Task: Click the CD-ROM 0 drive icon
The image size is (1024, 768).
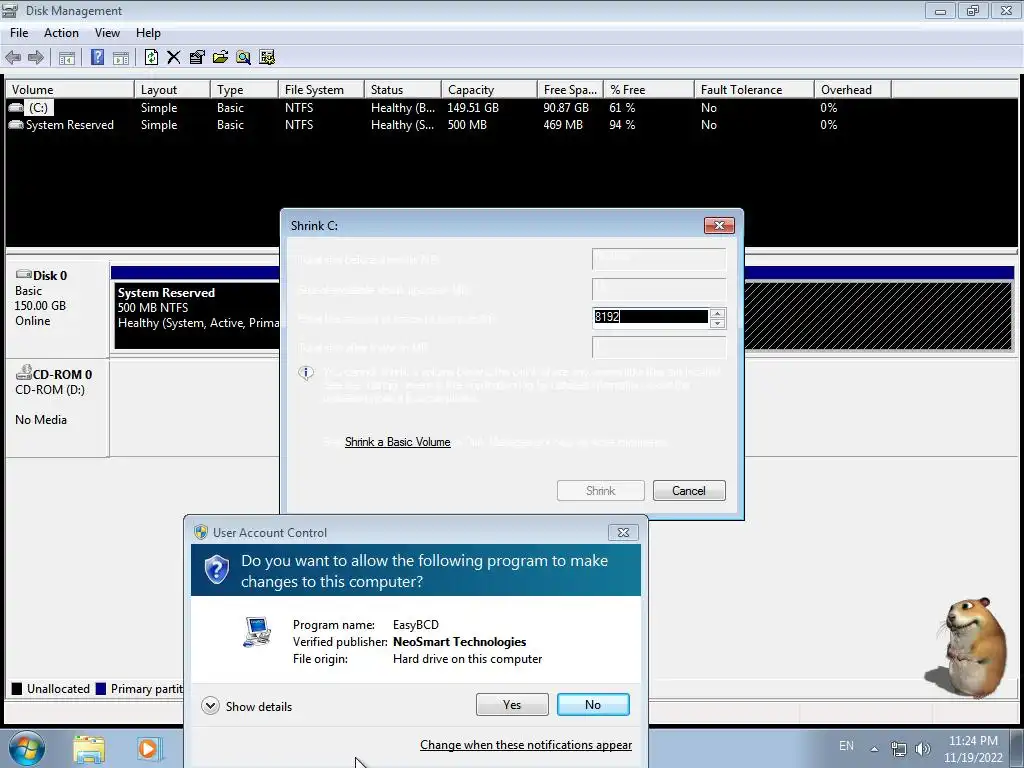Action: coord(24,373)
